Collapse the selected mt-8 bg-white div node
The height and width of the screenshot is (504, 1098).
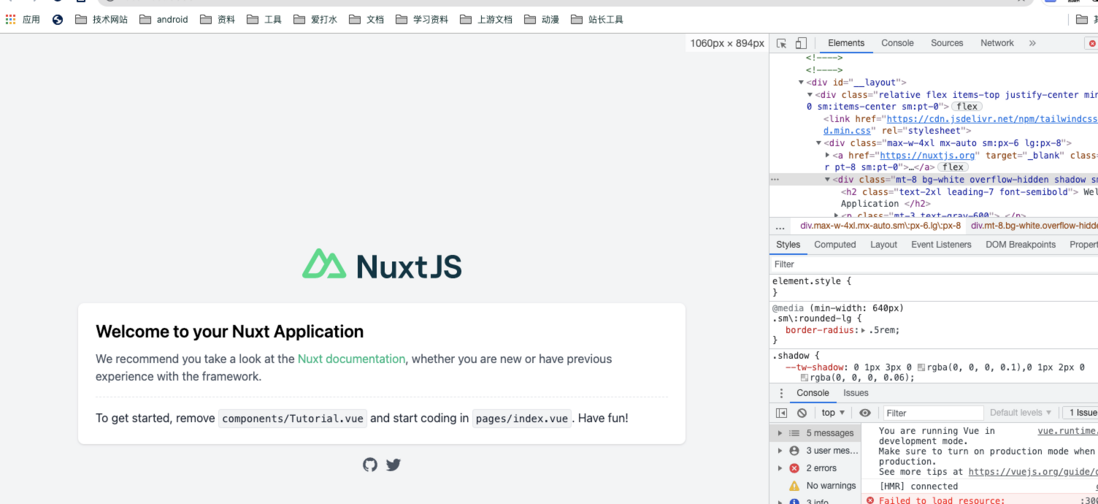[828, 179]
